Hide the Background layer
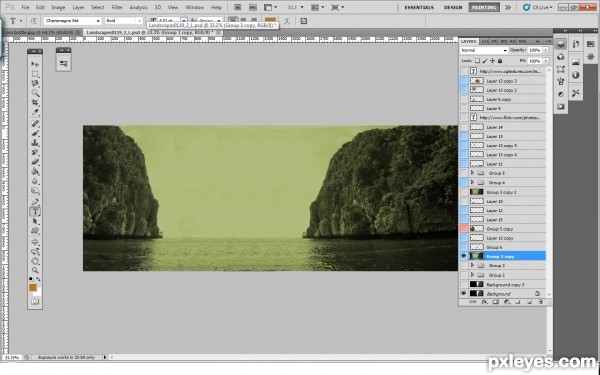This screenshot has width=600, height=375. tap(463, 293)
